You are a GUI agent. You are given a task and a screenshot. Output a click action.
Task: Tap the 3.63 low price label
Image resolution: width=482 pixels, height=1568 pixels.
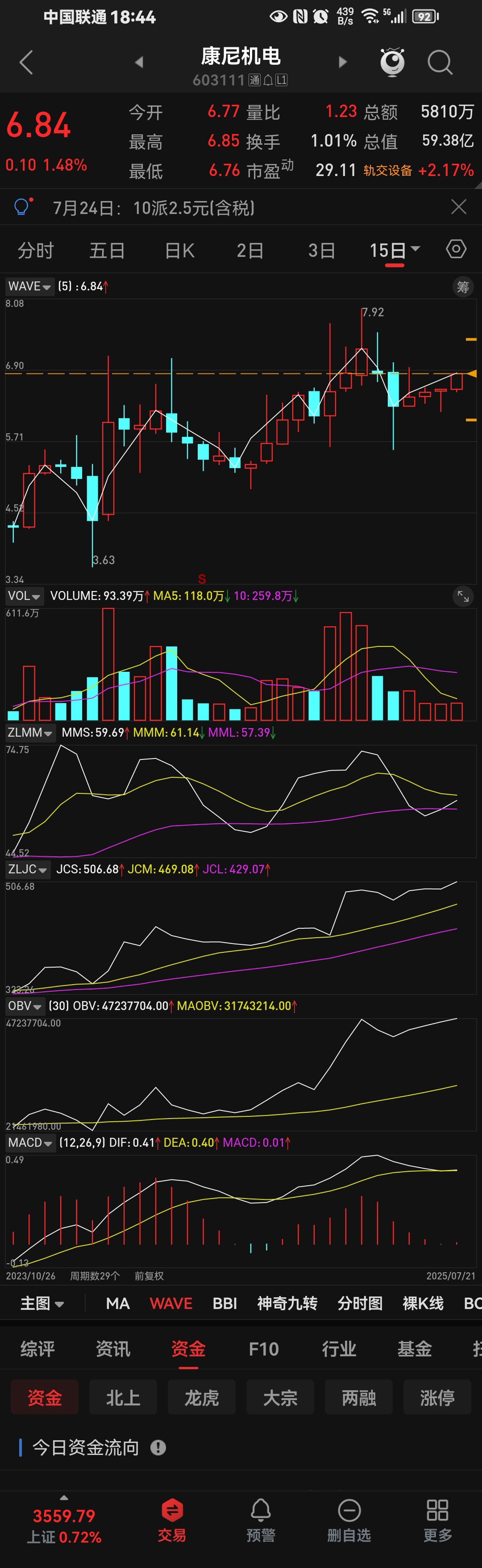click(104, 560)
